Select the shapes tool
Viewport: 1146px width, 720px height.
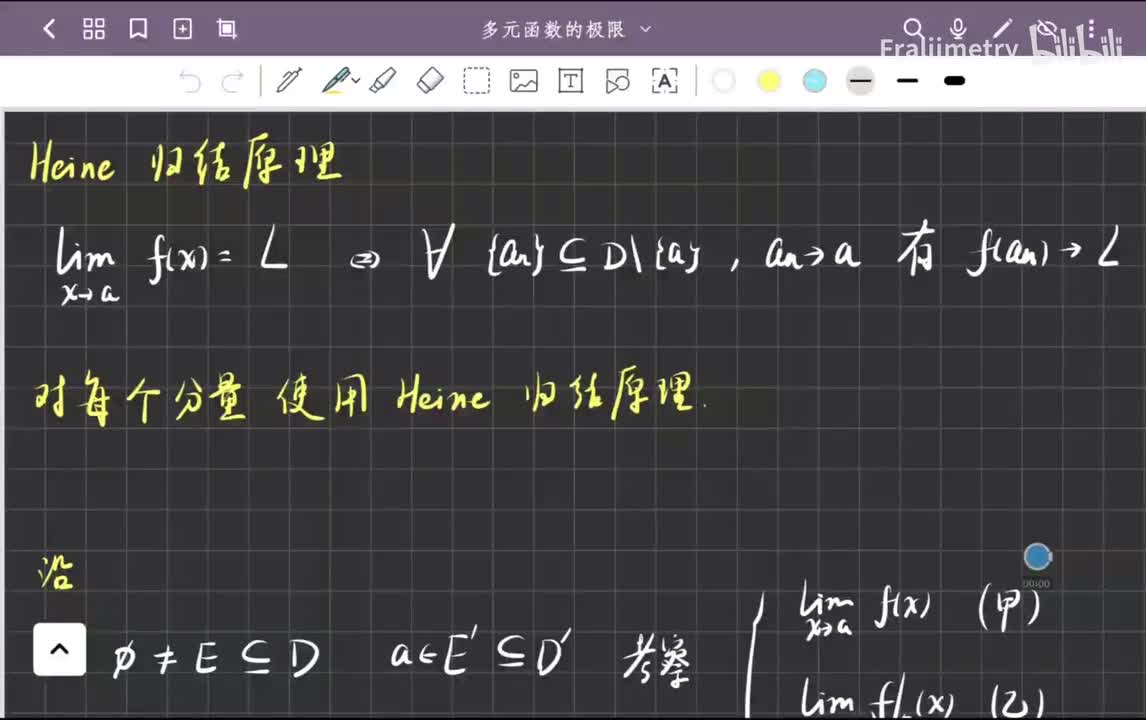[618, 80]
